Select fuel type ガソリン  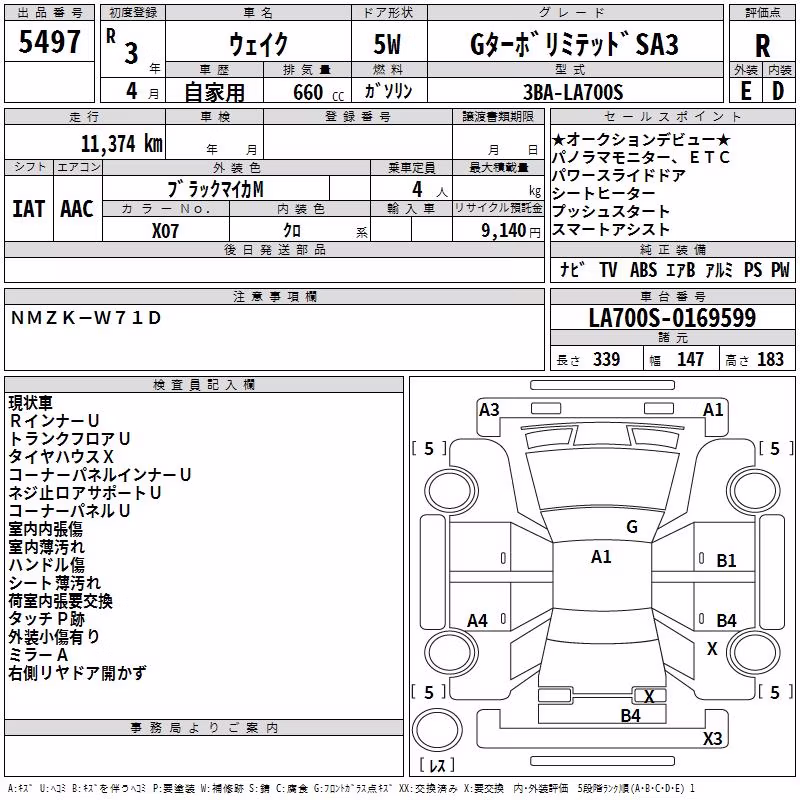[388, 91]
